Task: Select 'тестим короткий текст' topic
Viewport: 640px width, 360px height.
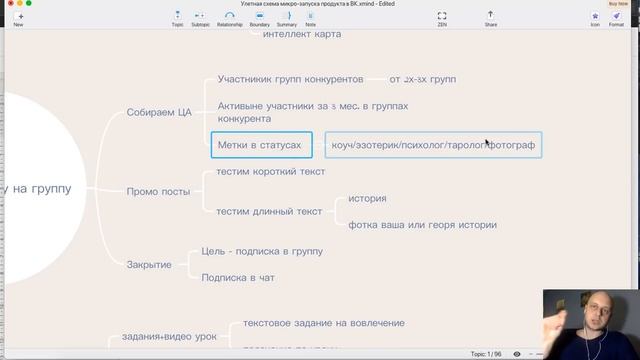Action: click(x=271, y=171)
